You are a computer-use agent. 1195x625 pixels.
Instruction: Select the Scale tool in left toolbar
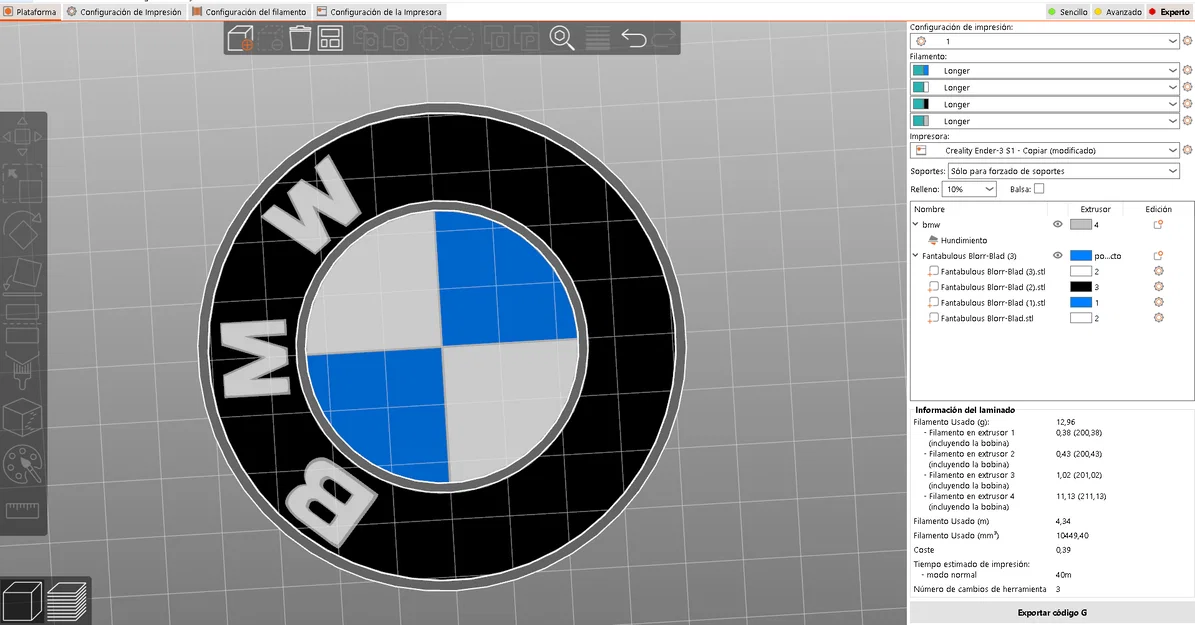(22, 184)
